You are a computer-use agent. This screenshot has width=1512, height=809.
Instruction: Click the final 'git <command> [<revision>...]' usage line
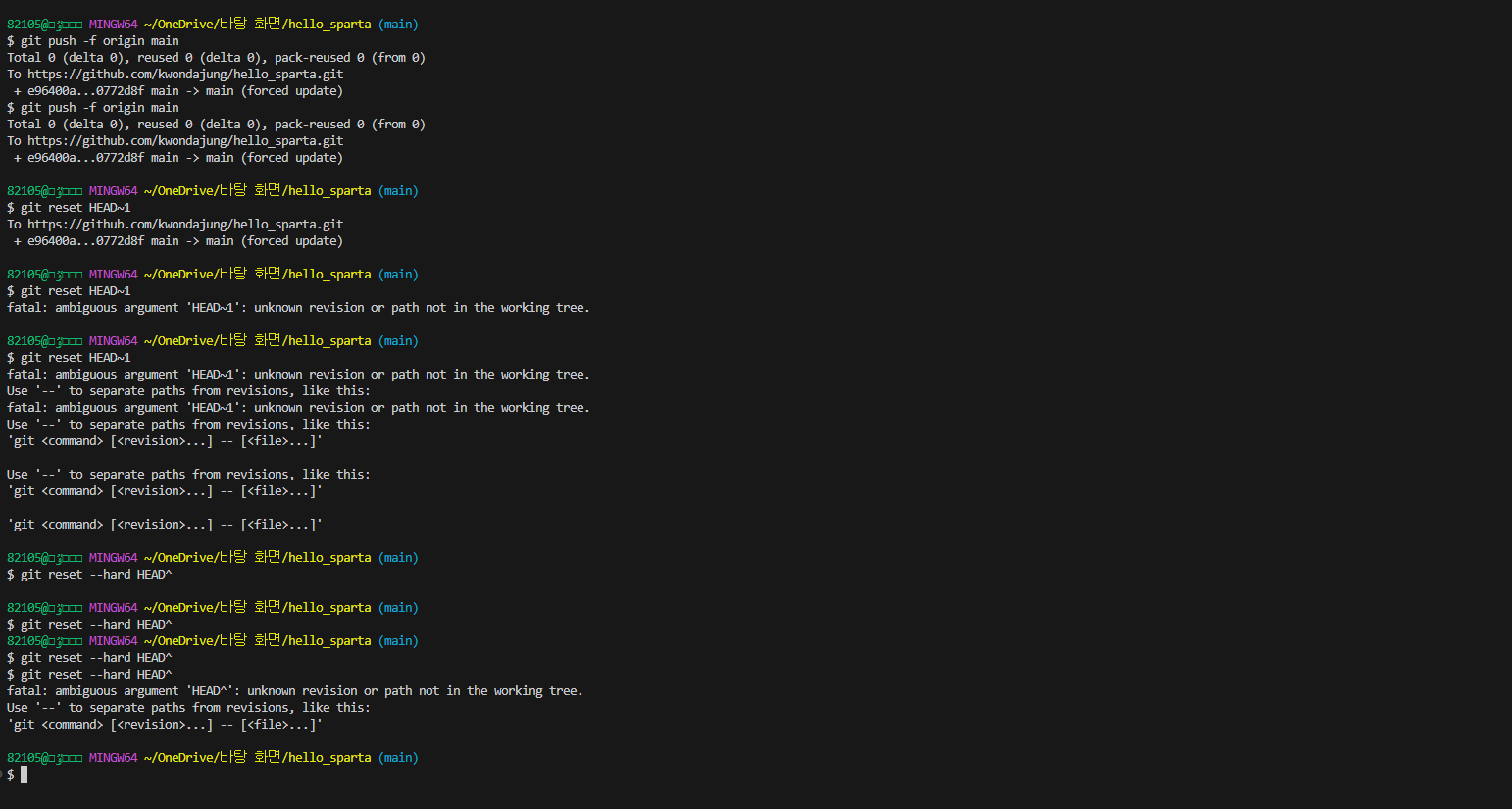(165, 725)
